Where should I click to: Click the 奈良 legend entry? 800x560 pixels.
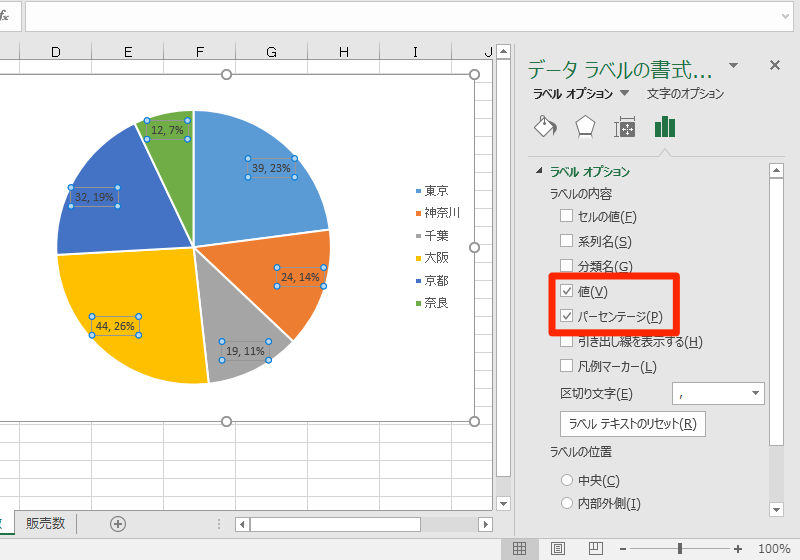coord(432,303)
